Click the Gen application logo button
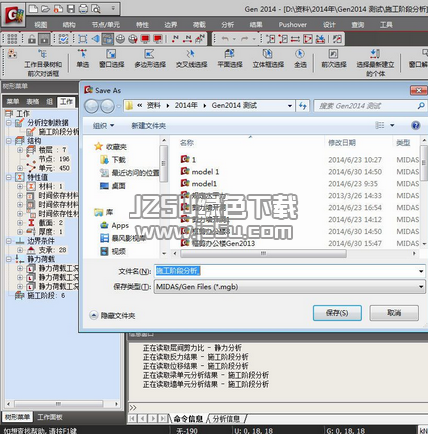 tap(14, 15)
